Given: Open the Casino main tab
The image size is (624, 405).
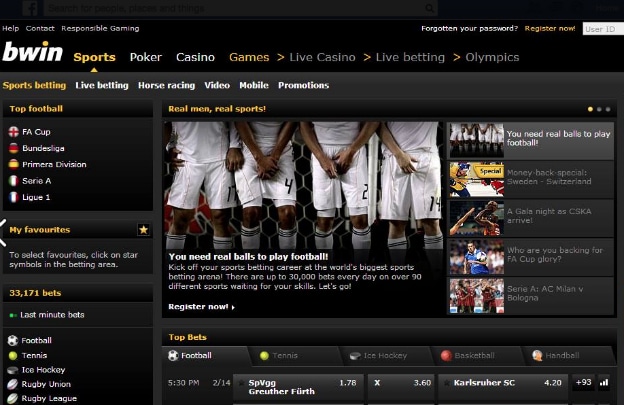Looking at the screenshot, I should (195, 57).
